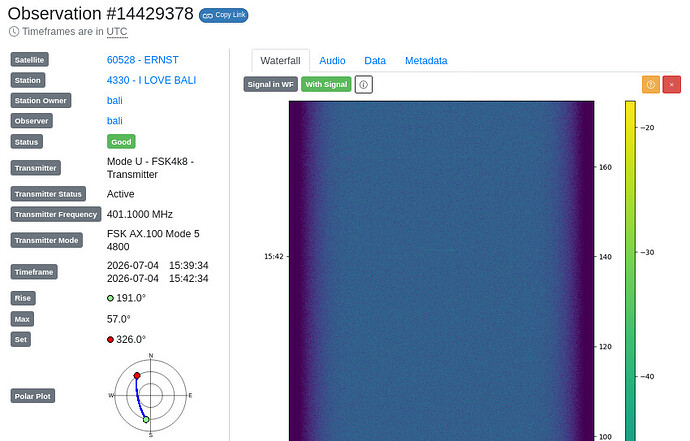Click the Observer bali link
The width and height of the screenshot is (690, 441).
click(x=114, y=121)
